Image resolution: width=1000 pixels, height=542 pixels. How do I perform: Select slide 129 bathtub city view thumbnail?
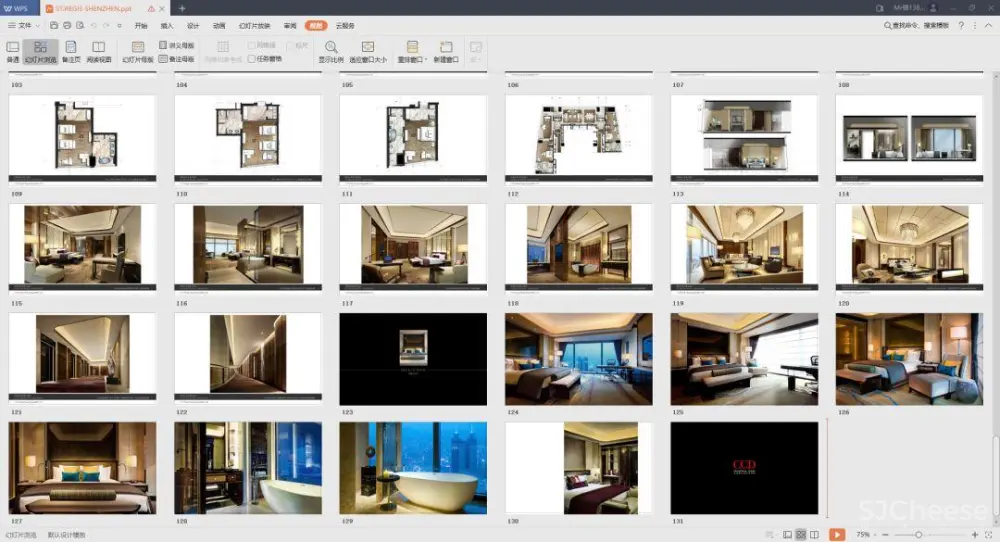pos(413,468)
